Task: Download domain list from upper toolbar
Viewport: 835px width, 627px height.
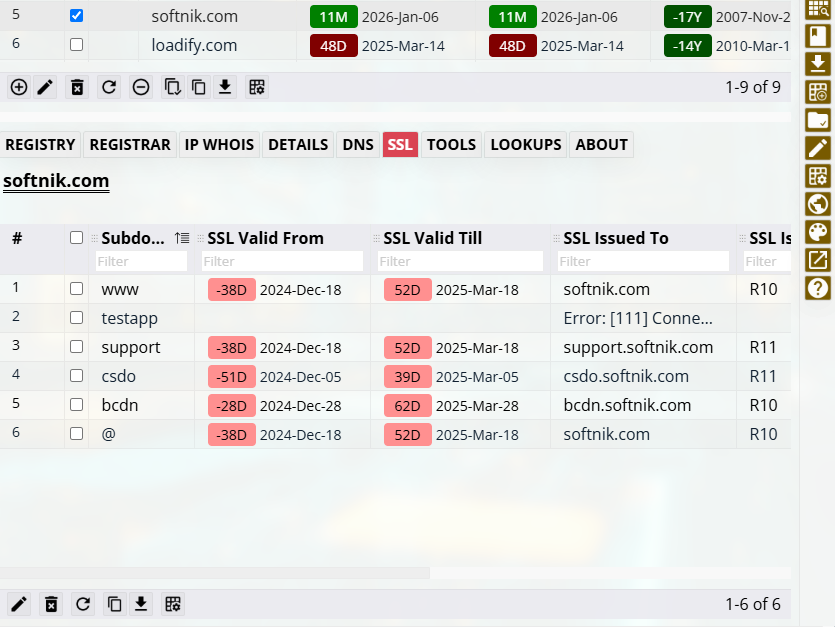Action: (225, 87)
